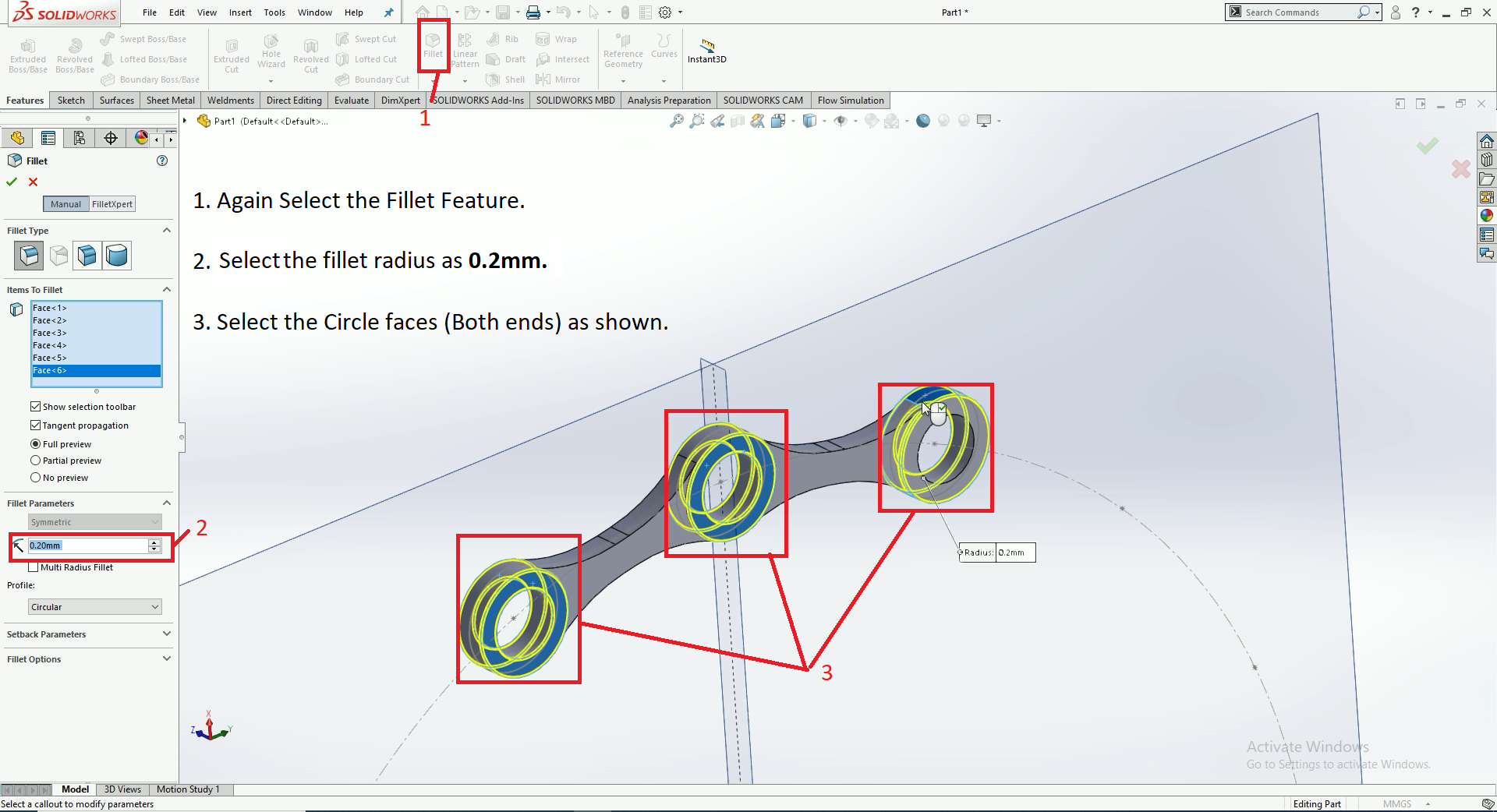This screenshot has height=812, width=1497.
Task: Click the Rib tool
Action: 502,39
